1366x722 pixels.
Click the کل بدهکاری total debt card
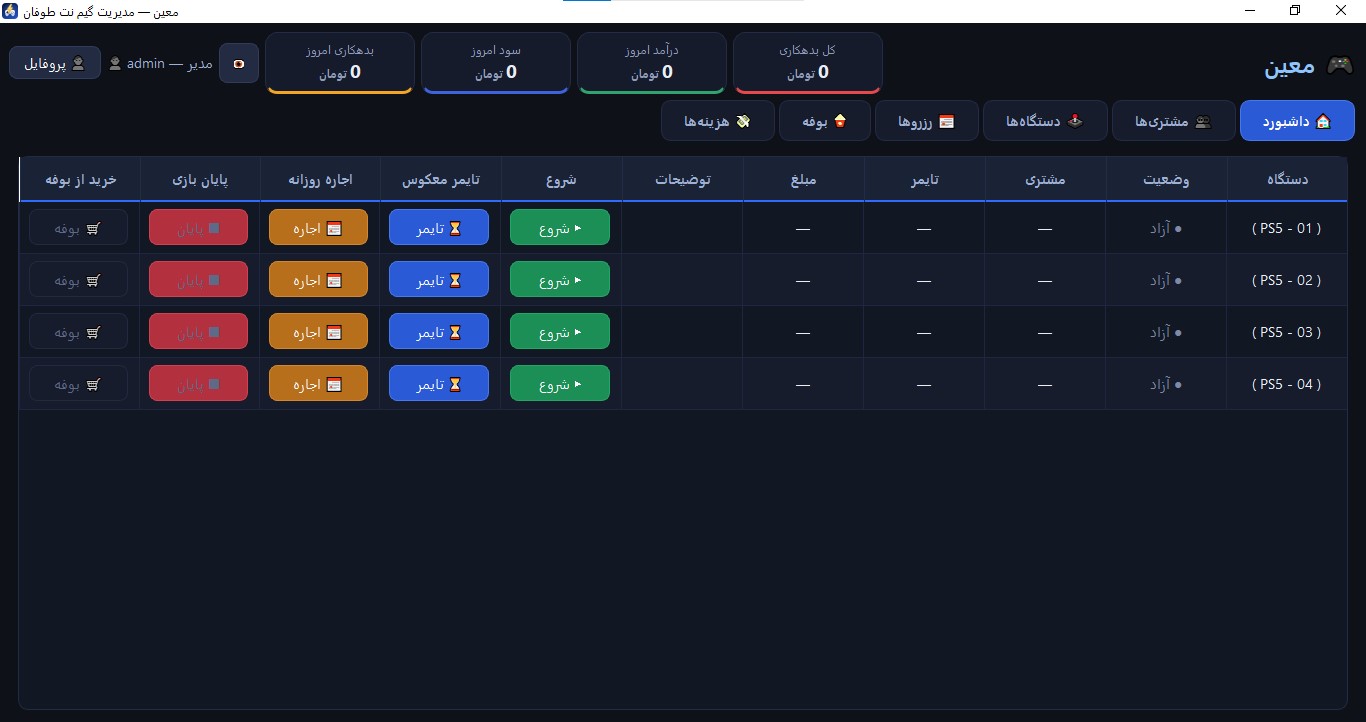tap(808, 63)
